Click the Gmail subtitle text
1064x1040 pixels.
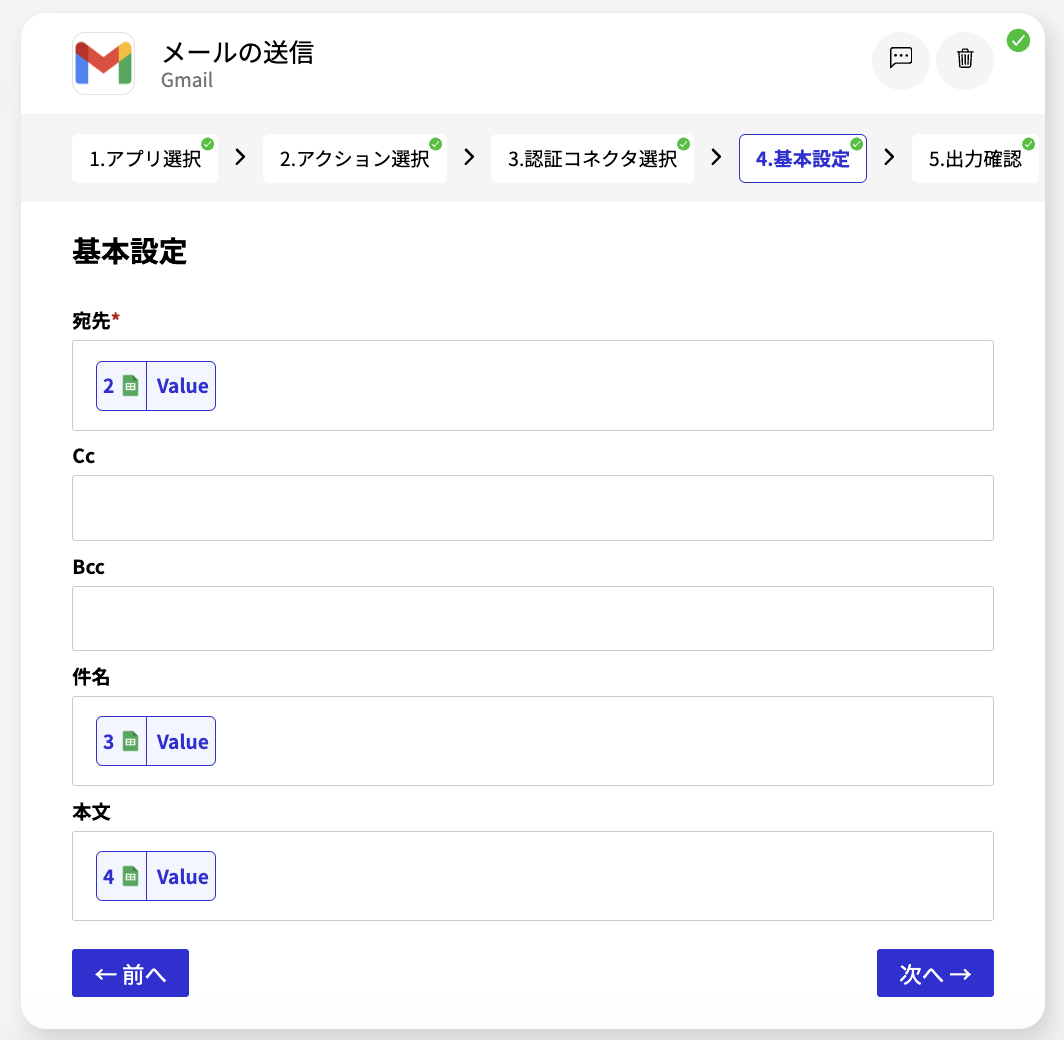tap(187, 80)
